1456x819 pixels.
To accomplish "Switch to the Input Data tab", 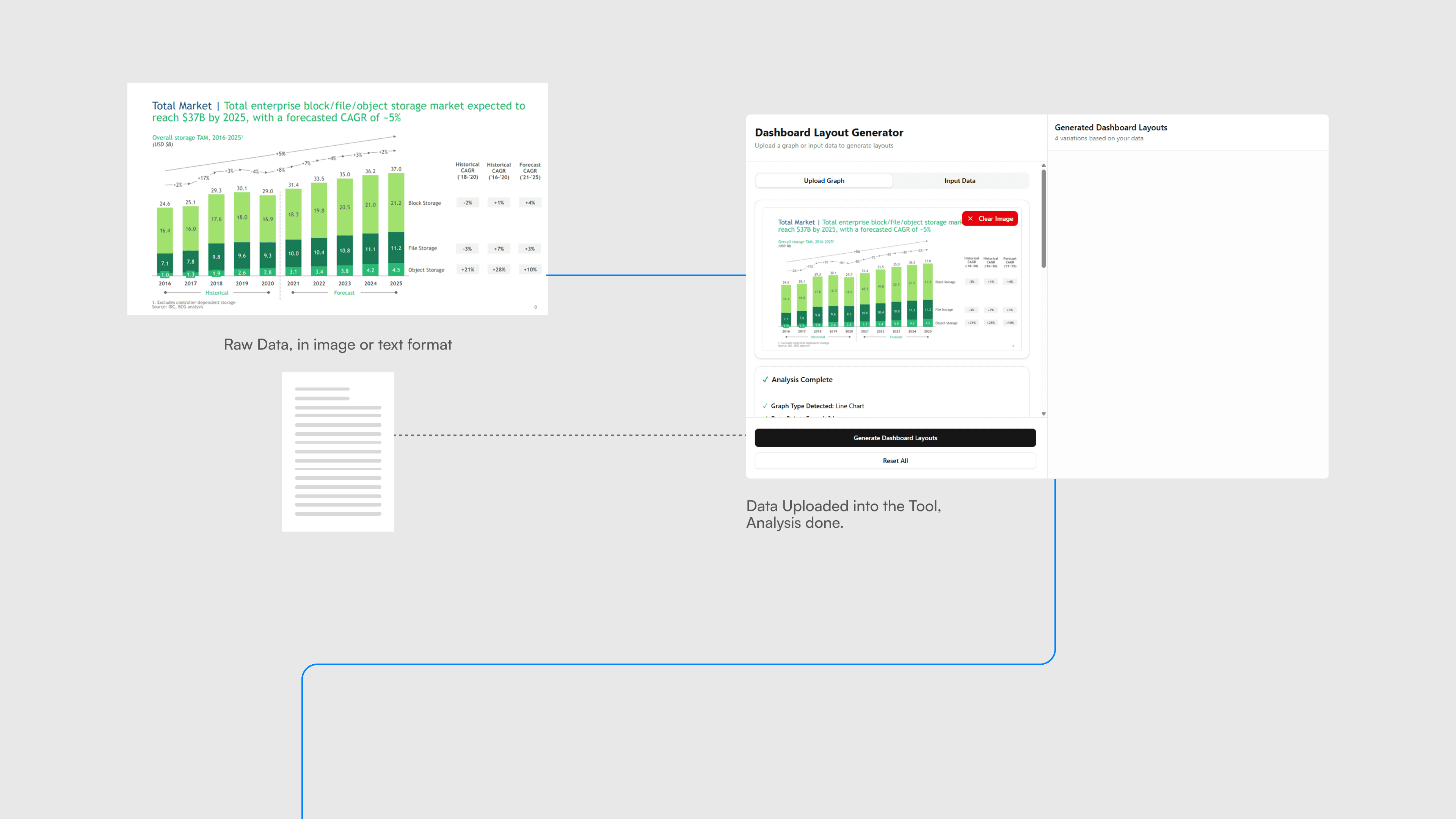I will coord(959,181).
